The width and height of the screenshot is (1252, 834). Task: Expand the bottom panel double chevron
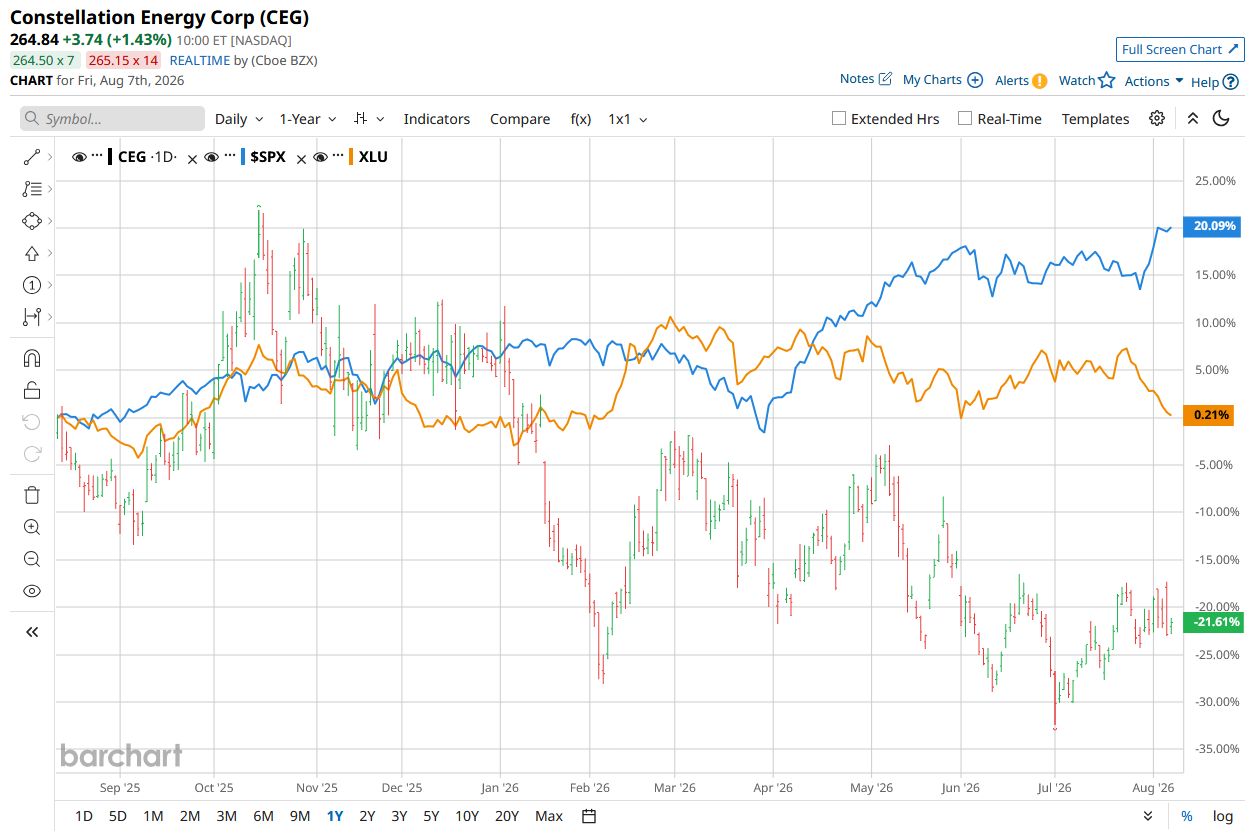[x=1149, y=816]
